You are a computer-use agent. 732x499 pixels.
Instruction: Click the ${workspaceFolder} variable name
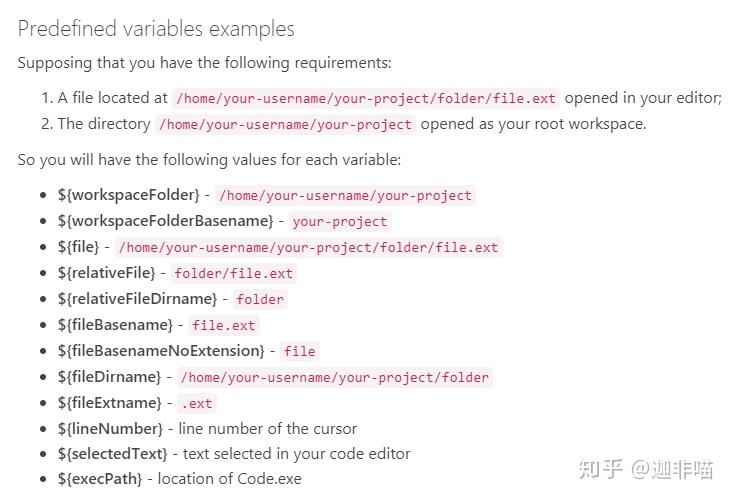click(x=129, y=195)
